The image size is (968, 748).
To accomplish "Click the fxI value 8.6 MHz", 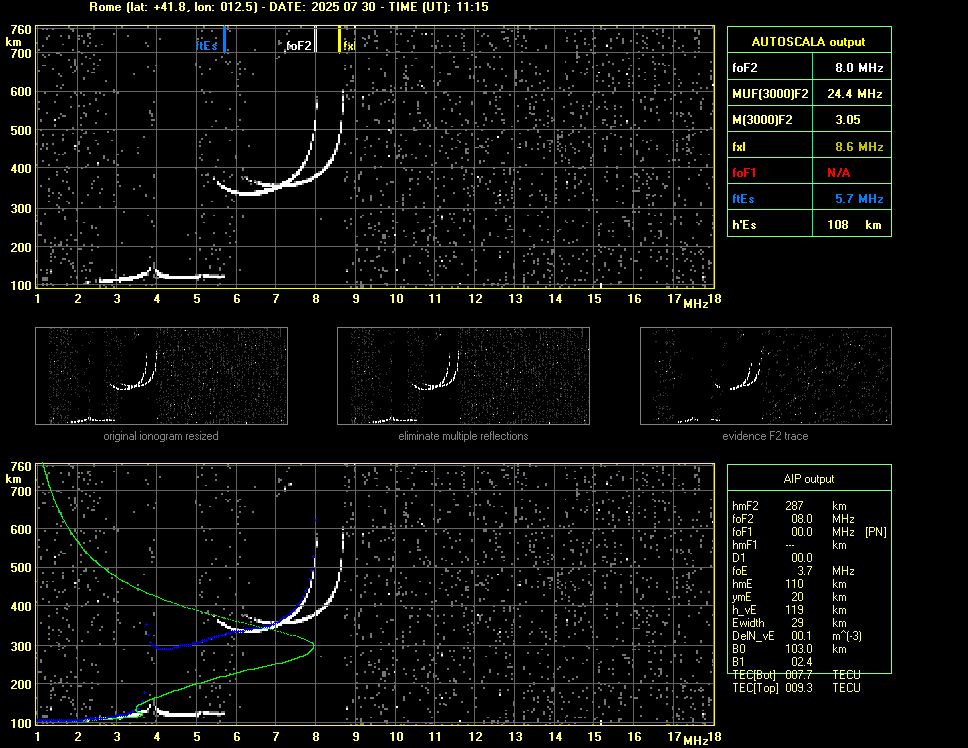I will point(859,147).
